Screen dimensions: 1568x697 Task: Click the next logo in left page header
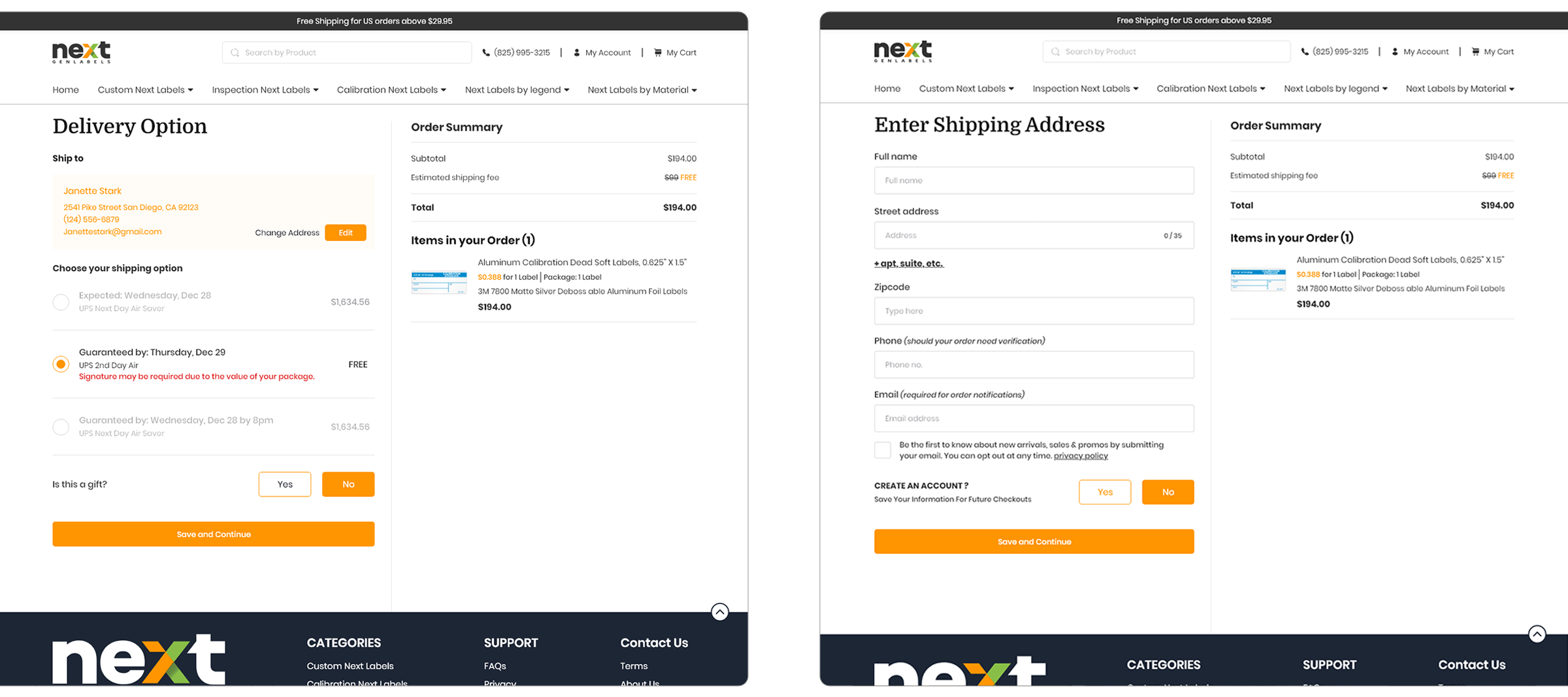pyautogui.click(x=81, y=52)
